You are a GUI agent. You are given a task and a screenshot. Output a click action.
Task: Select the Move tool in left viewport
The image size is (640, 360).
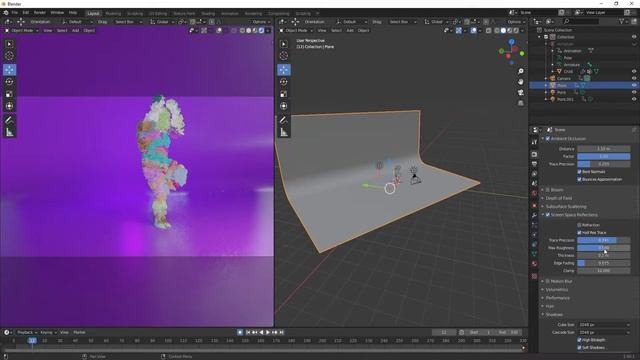tap(9, 69)
